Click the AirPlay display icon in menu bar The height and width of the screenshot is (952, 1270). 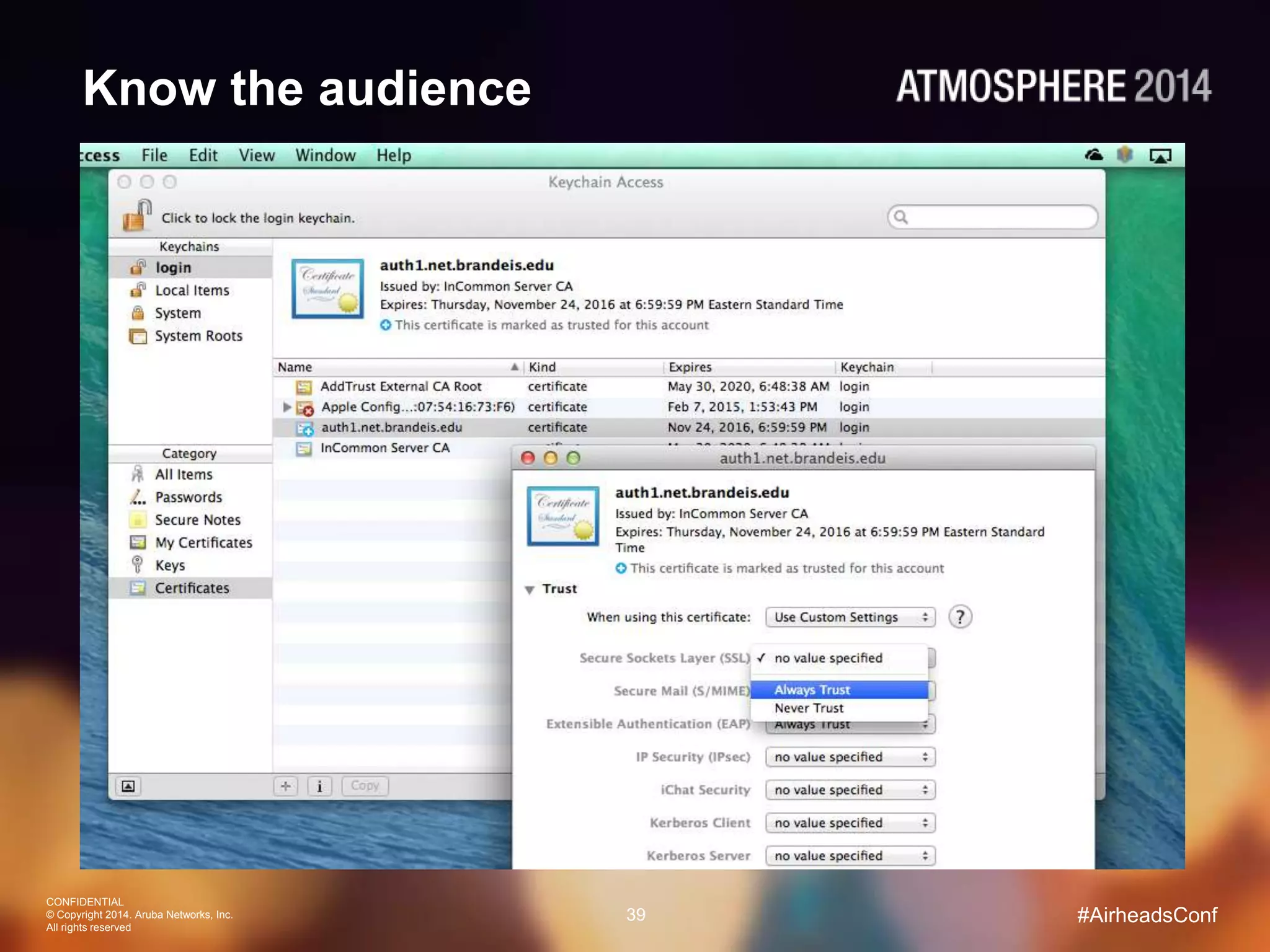[1160, 156]
